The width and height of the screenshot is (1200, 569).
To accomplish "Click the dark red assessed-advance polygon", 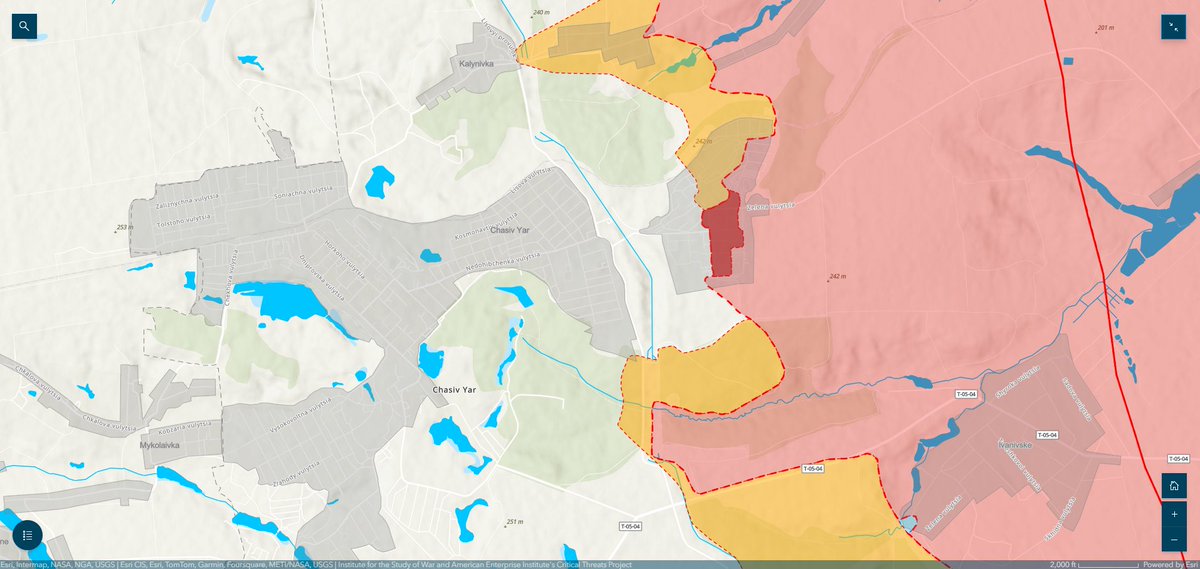I will tap(723, 237).
